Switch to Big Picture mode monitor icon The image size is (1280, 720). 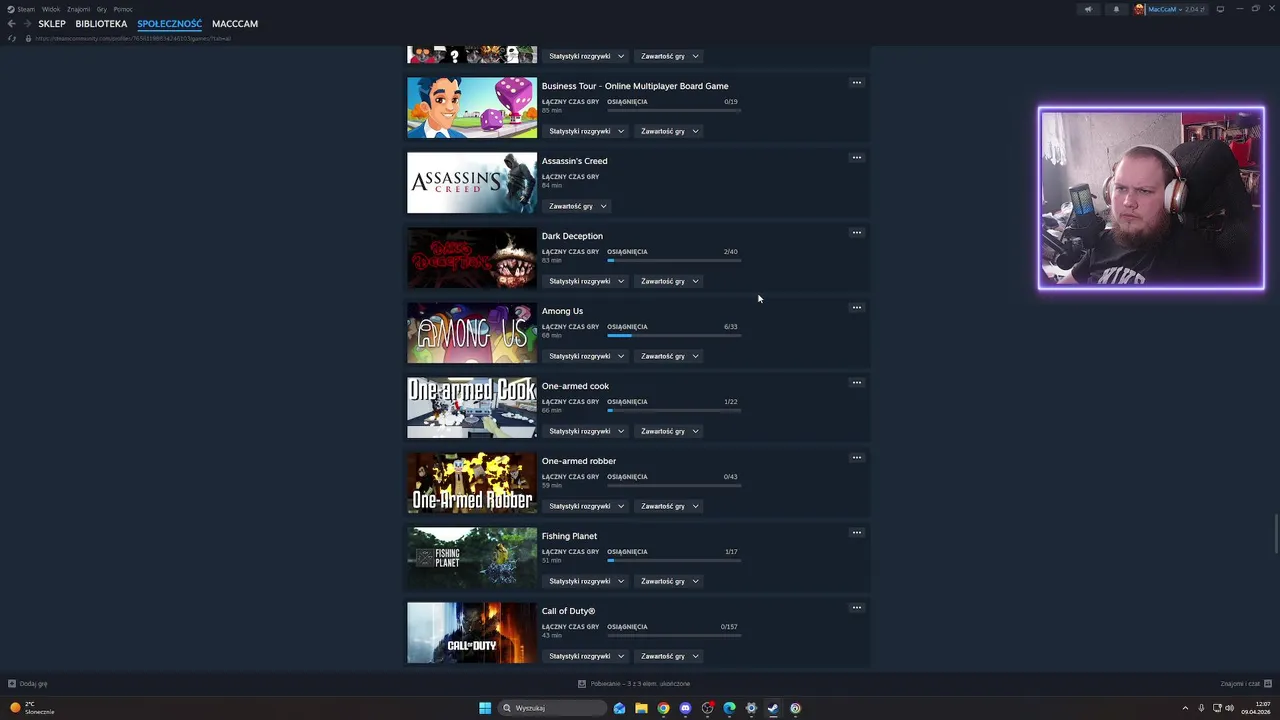click(x=1220, y=9)
